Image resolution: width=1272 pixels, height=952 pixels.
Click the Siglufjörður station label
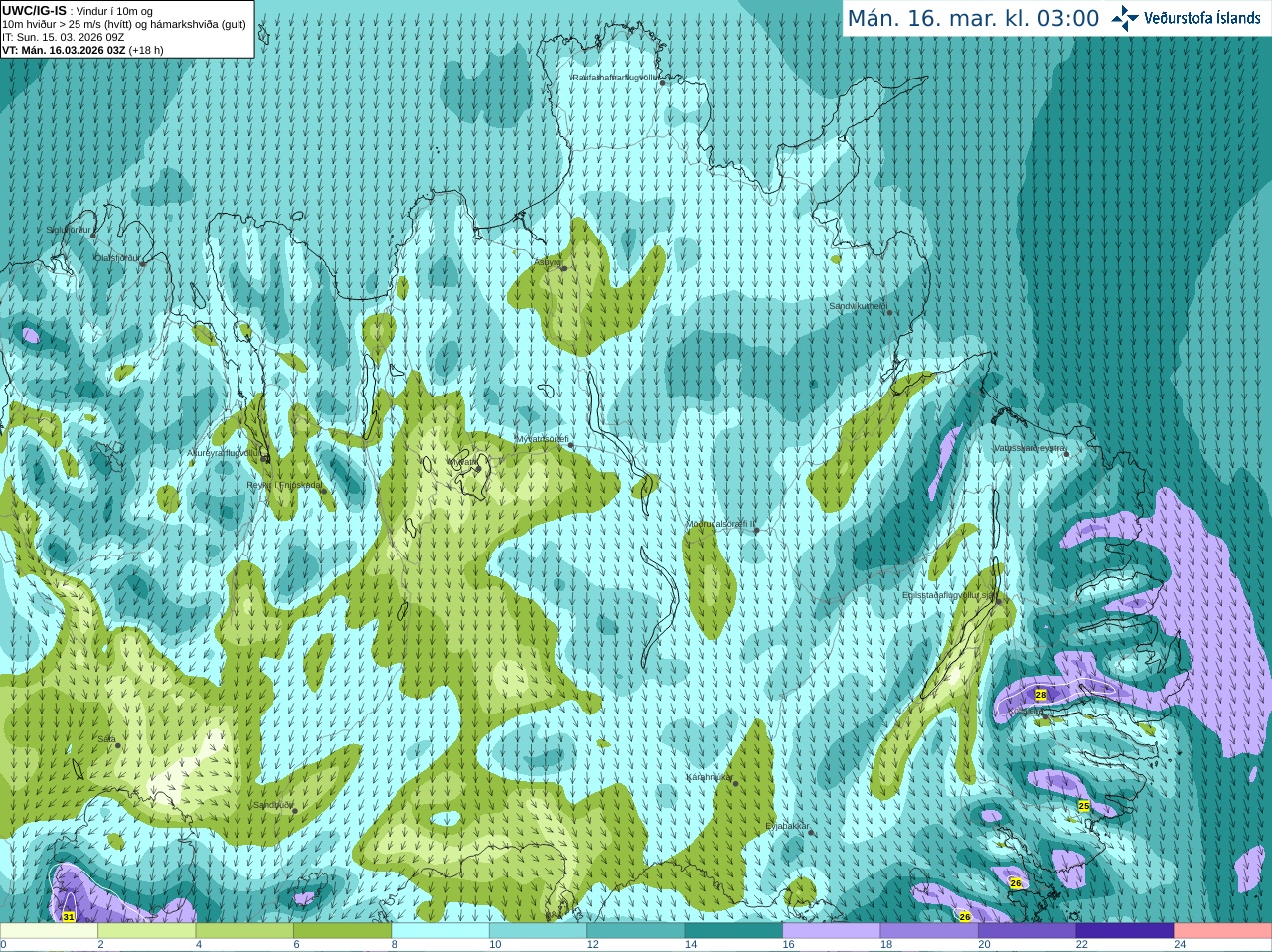tap(69, 230)
